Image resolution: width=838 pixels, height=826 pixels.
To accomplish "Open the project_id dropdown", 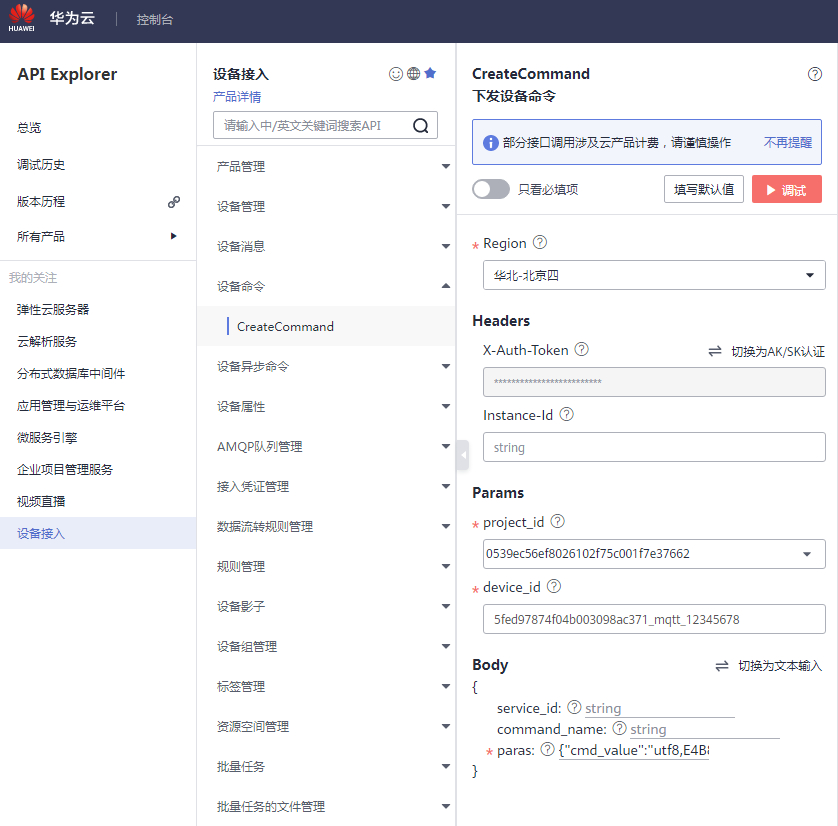I will [654, 554].
